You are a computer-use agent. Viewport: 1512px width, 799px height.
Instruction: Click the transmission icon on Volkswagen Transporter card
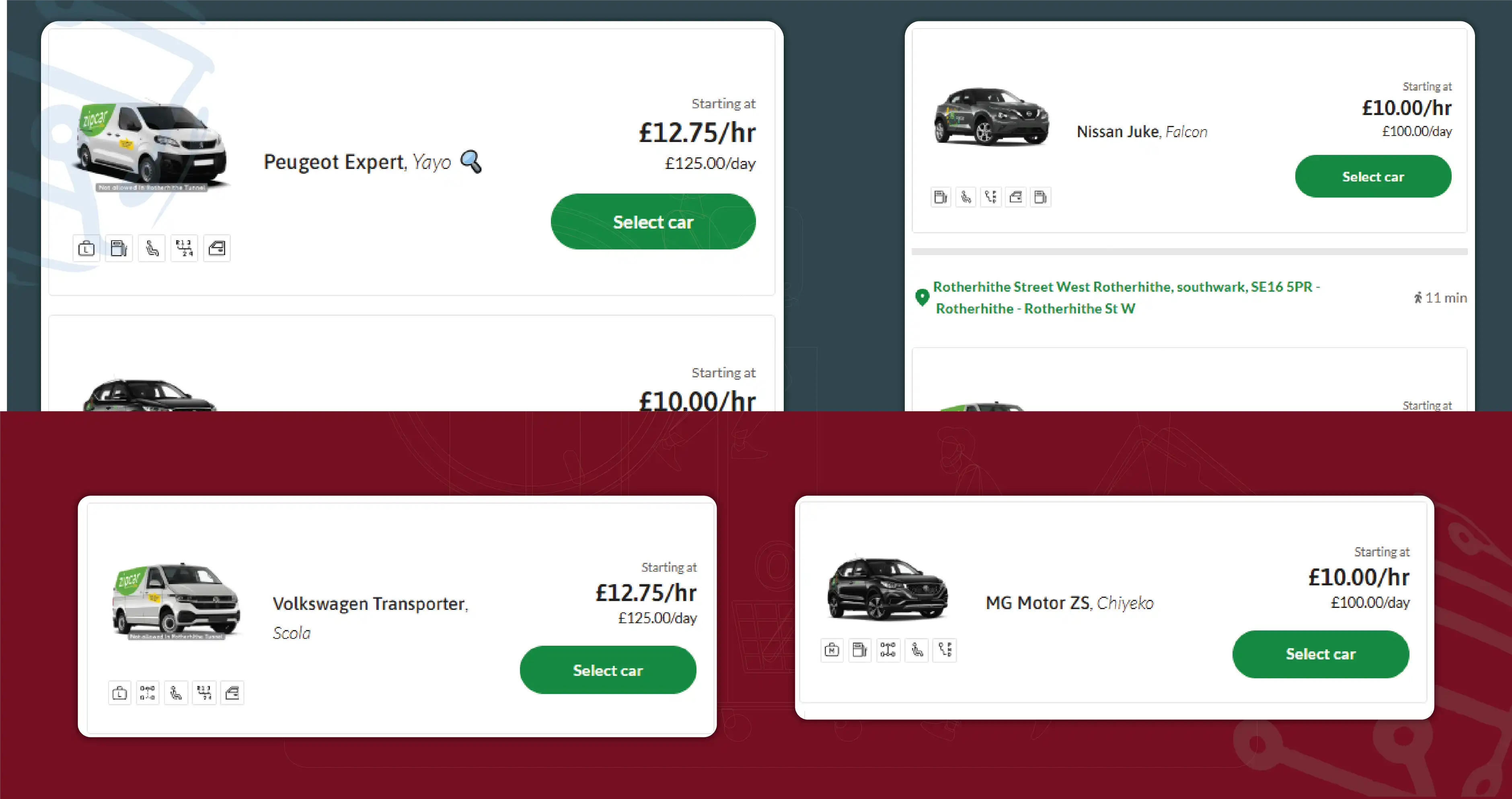203,693
